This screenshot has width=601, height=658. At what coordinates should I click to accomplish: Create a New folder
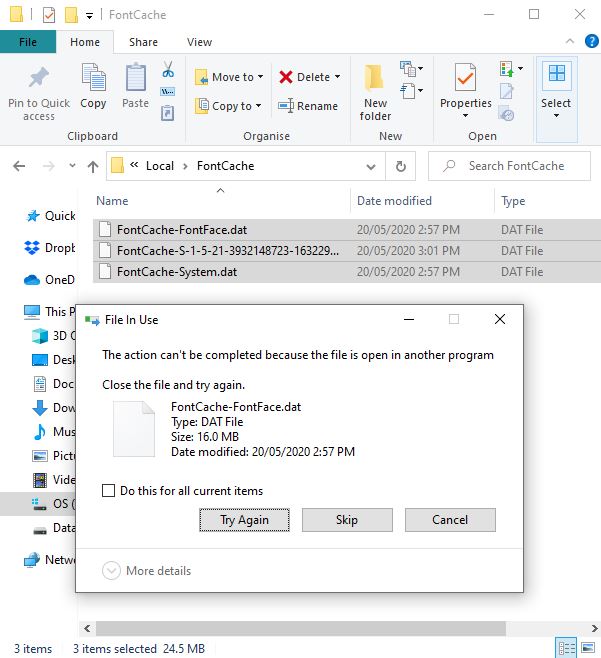click(x=375, y=93)
